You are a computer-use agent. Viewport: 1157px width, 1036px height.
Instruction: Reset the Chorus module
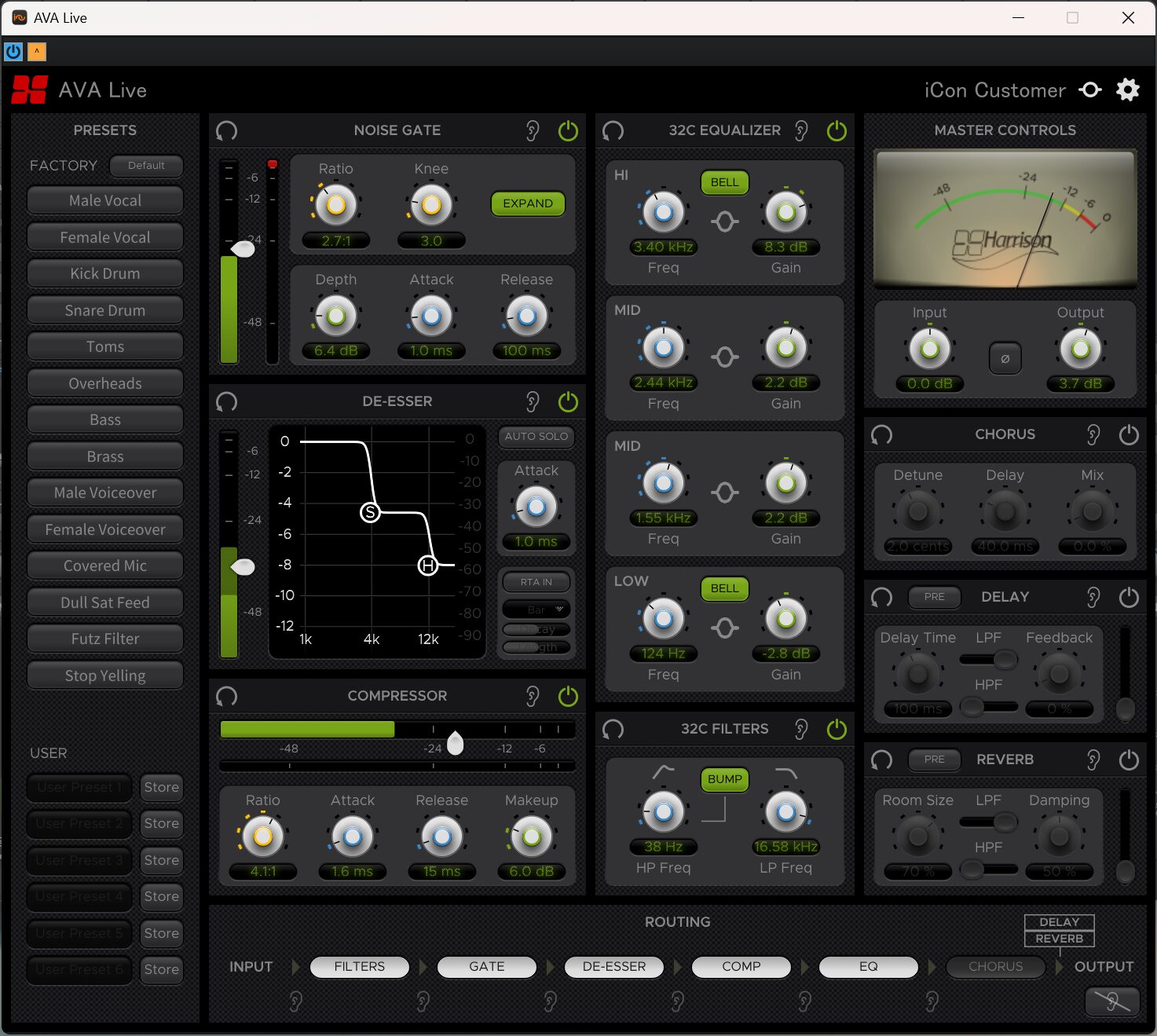[x=882, y=434]
